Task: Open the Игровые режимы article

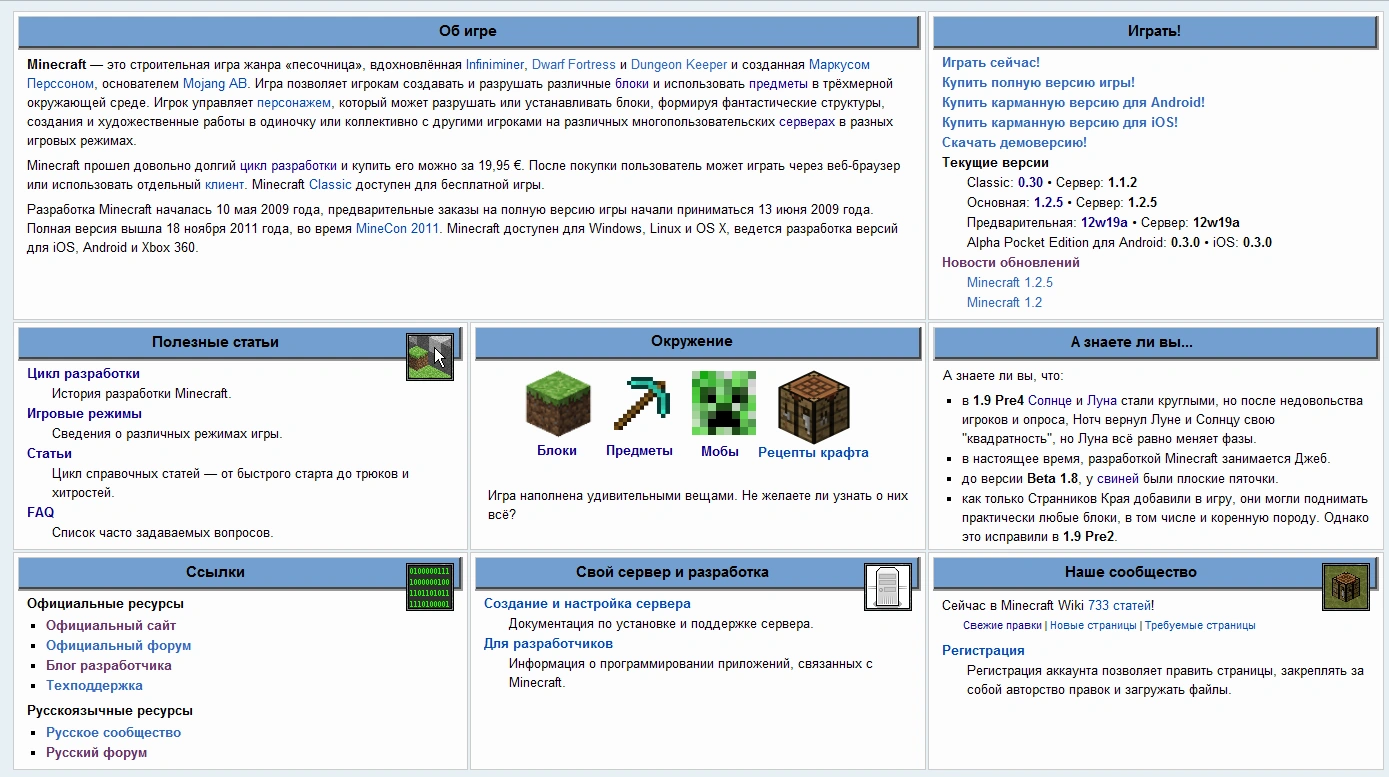Action: tap(84, 414)
